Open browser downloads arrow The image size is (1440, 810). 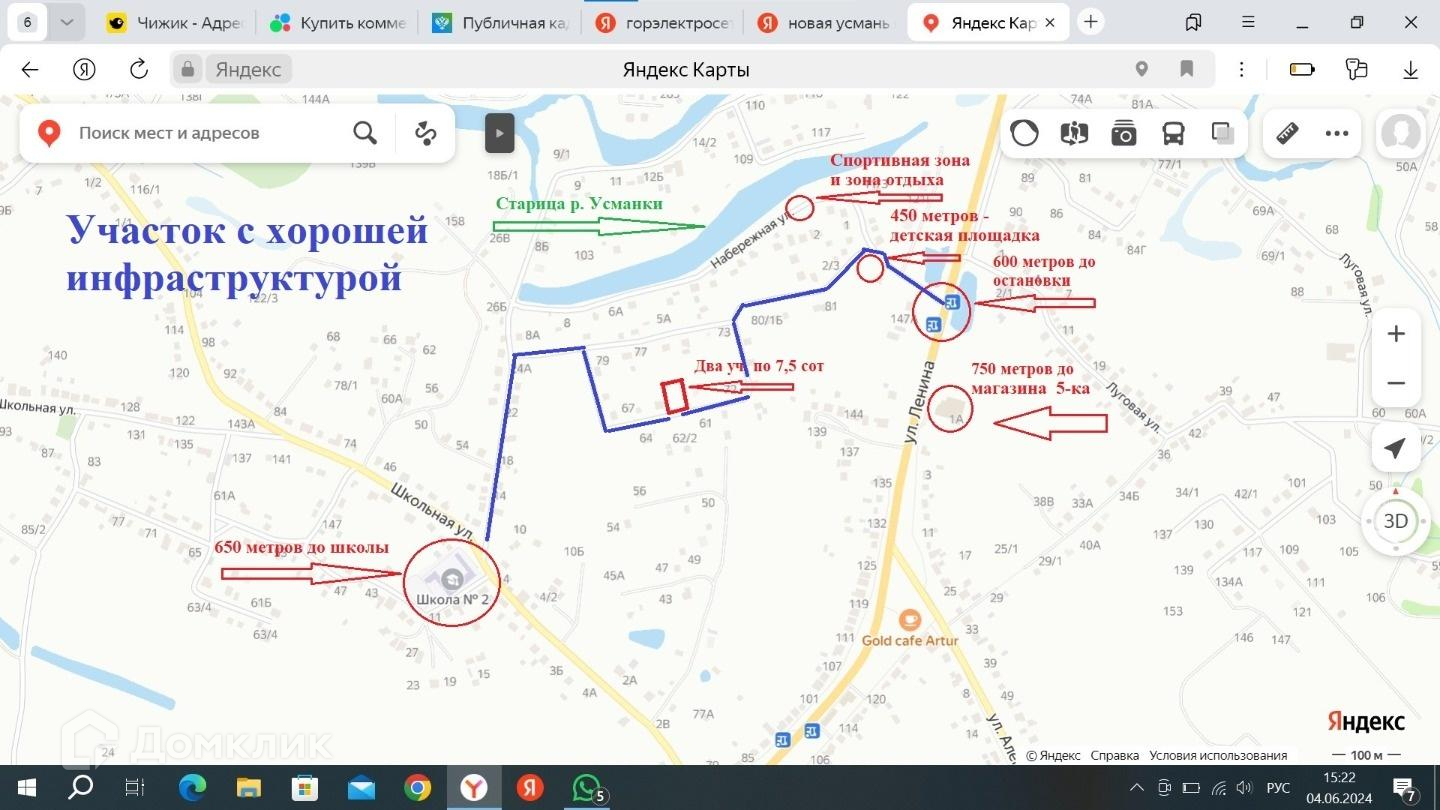tap(1411, 69)
